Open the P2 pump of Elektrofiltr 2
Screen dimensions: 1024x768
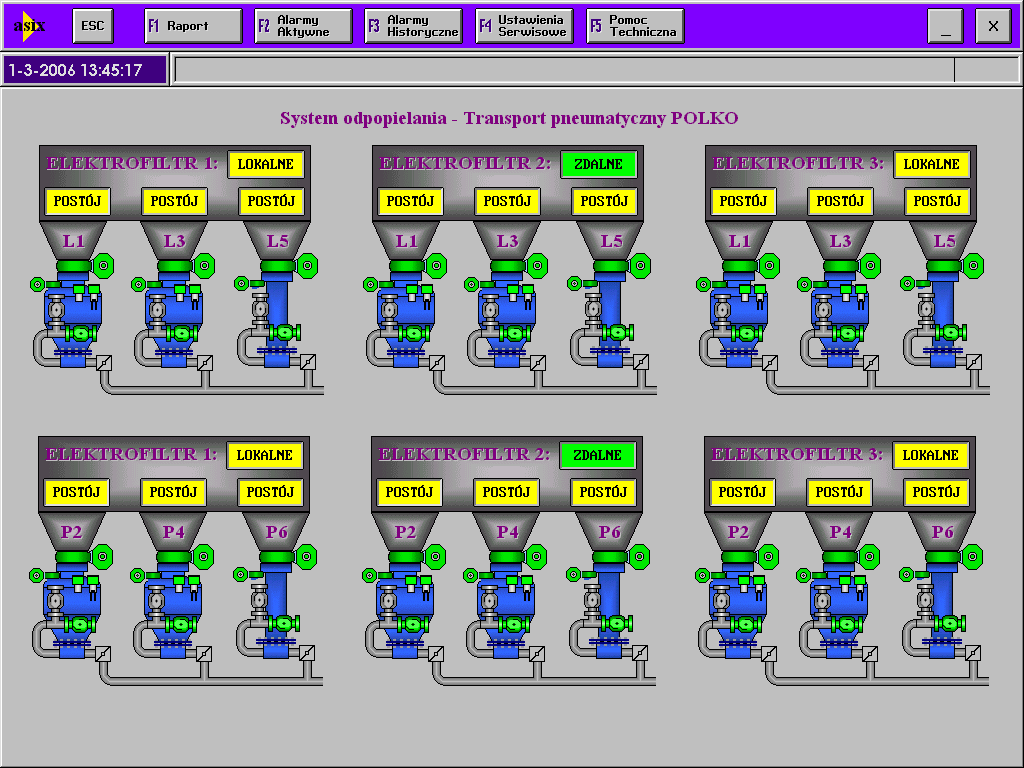[404, 611]
